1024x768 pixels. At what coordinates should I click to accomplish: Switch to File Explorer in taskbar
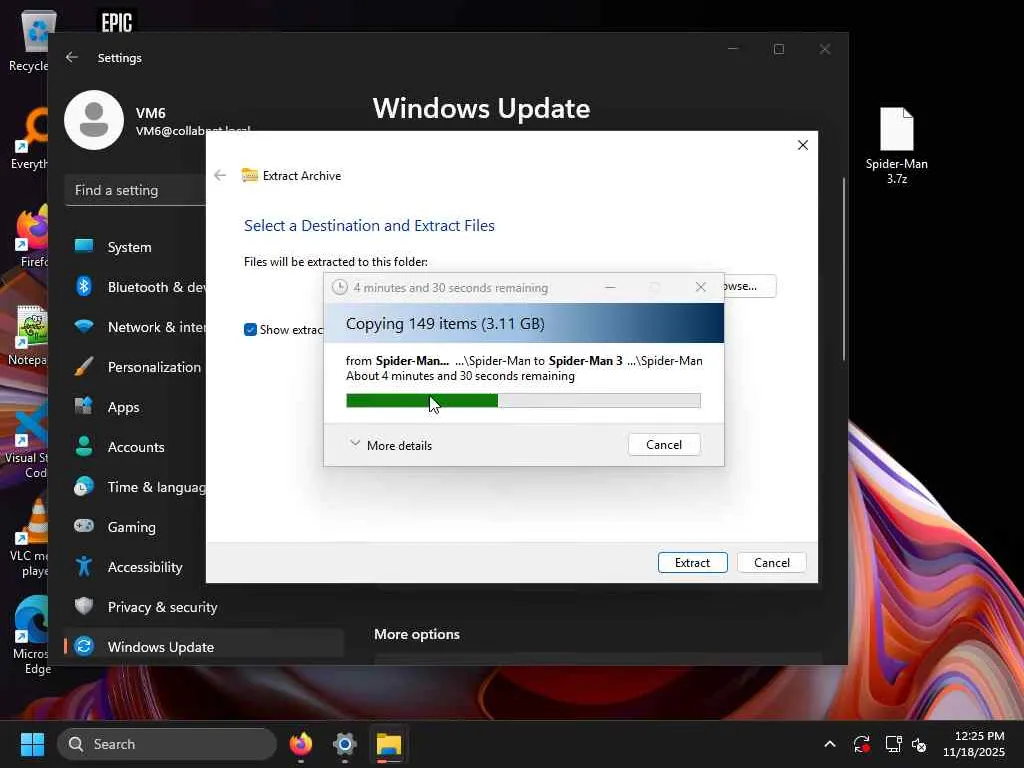389,744
